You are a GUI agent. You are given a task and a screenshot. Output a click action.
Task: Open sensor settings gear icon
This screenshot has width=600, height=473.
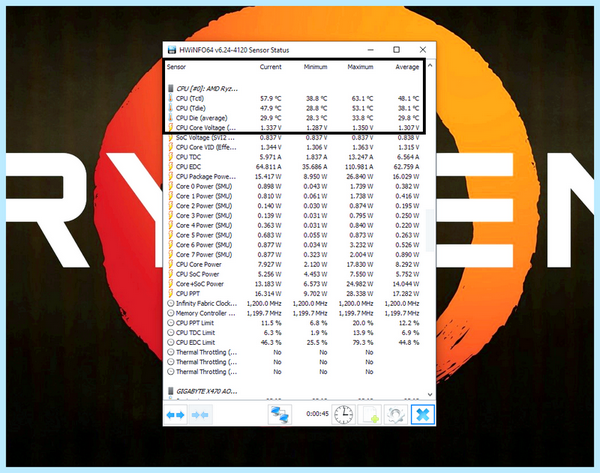pyautogui.click(x=396, y=415)
